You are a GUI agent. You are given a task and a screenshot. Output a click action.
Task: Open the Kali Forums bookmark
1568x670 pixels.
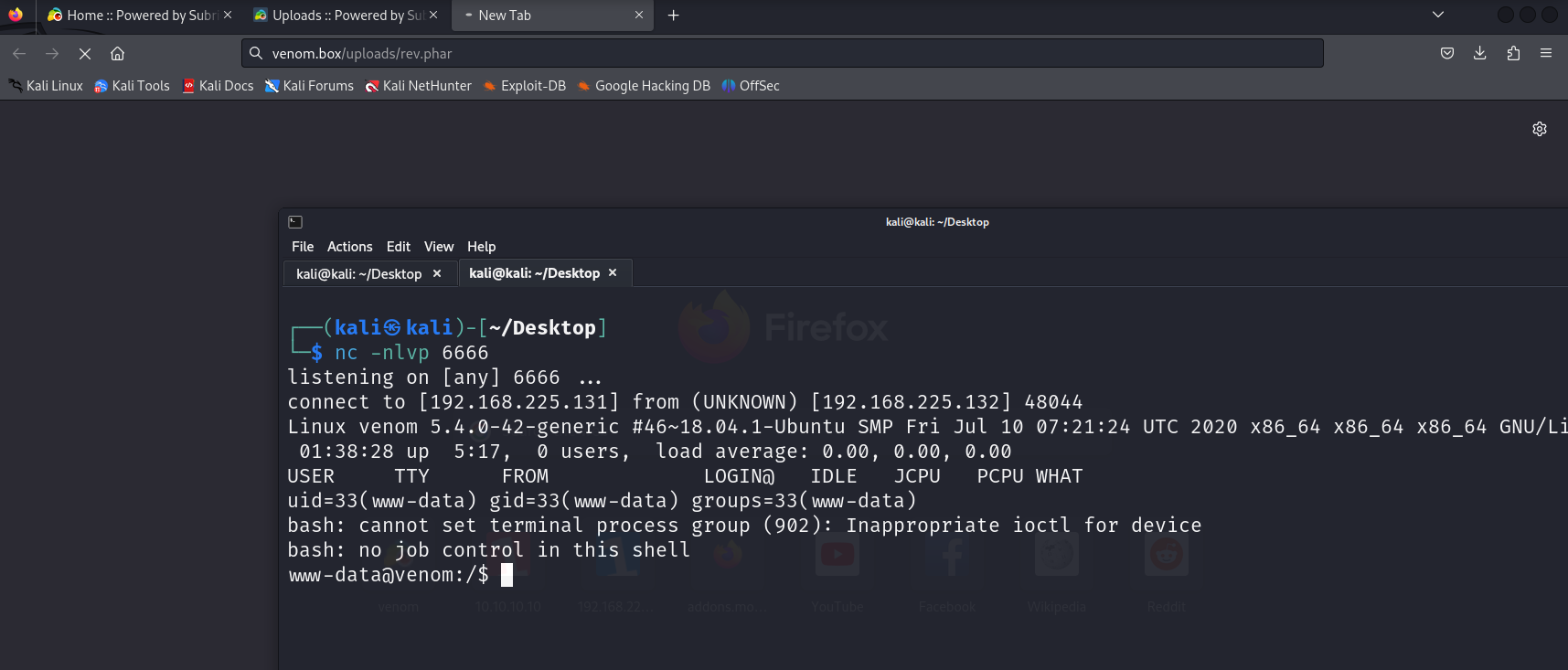click(309, 86)
